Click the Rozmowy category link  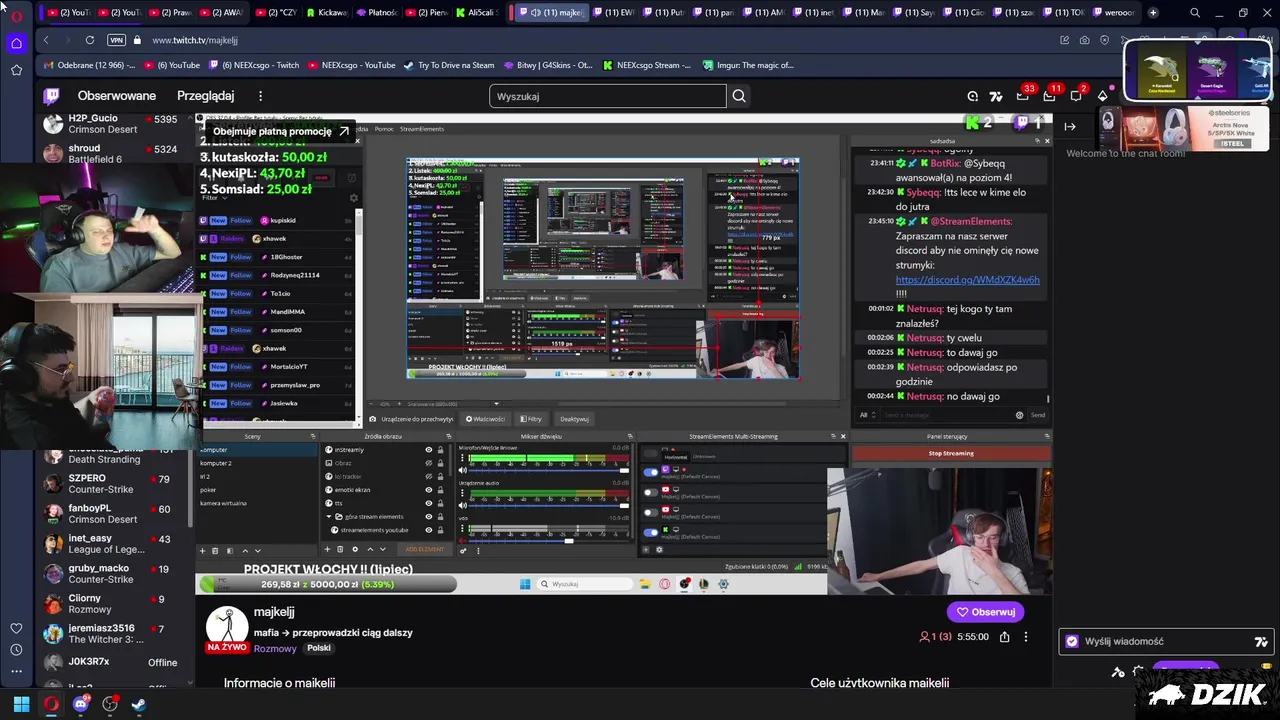point(275,648)
